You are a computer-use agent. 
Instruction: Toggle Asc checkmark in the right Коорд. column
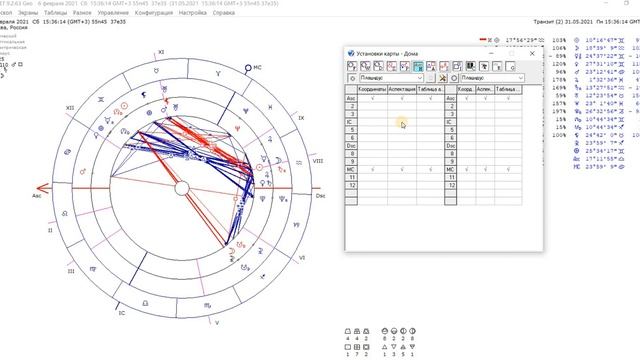(466, 98)
